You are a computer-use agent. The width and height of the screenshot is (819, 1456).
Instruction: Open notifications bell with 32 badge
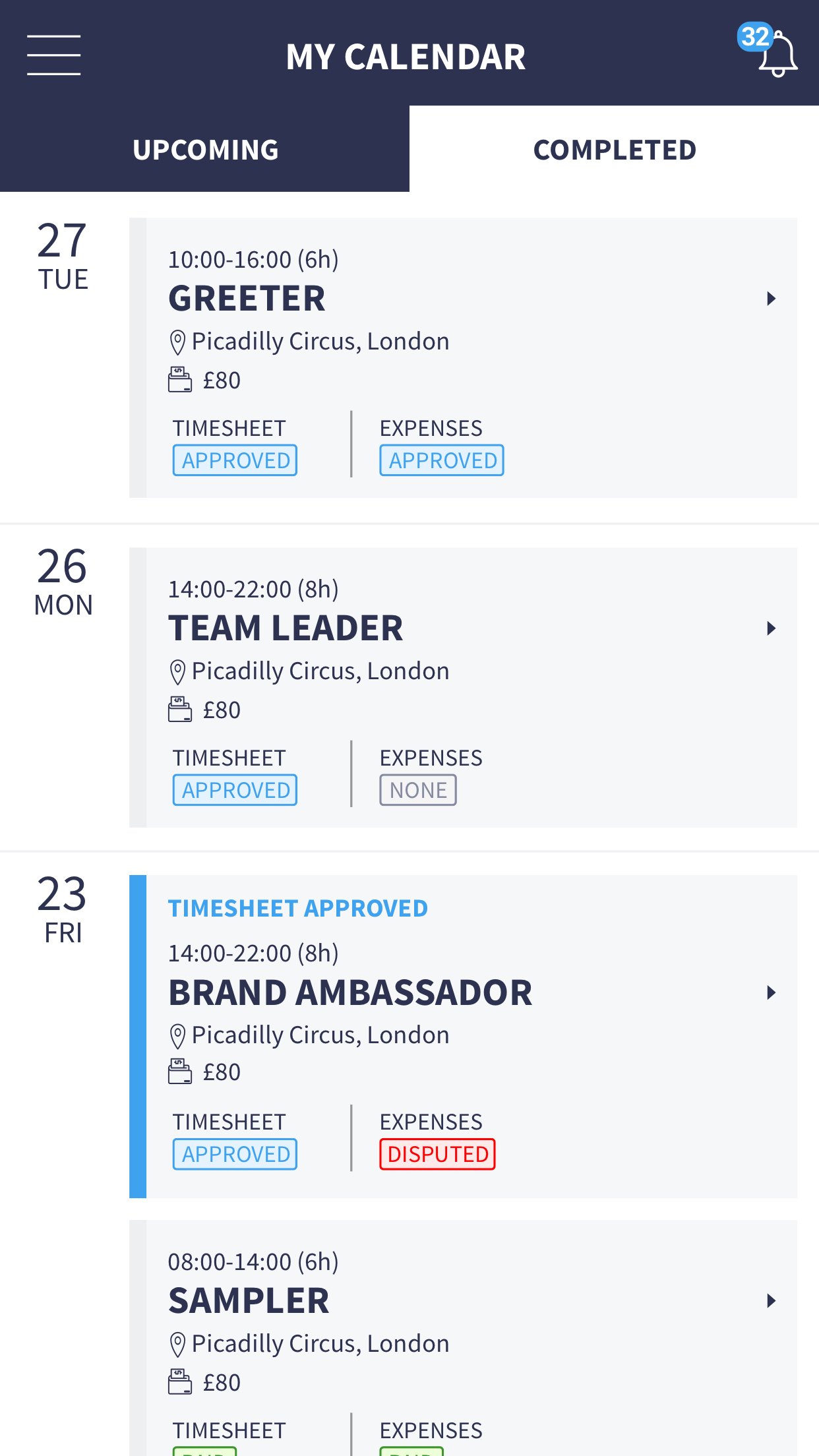coord(773,53)
